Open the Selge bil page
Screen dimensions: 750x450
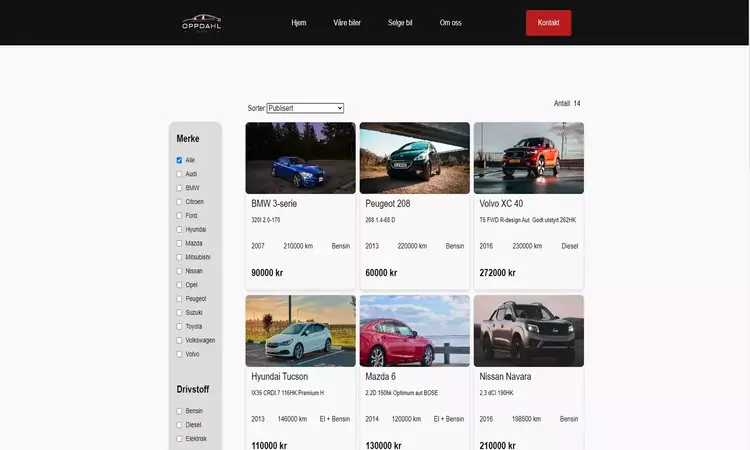[400, 23]
